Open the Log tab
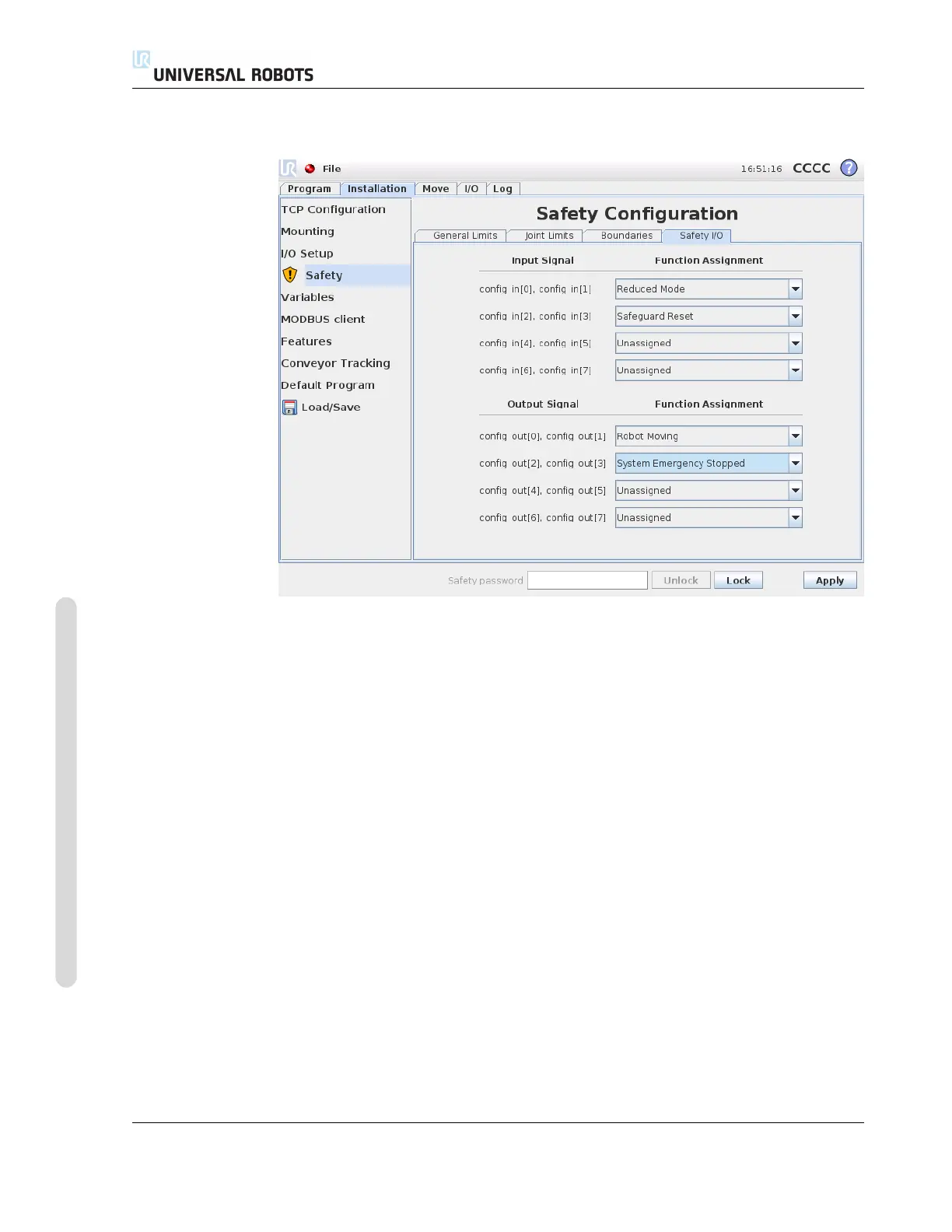 (503, 189)
